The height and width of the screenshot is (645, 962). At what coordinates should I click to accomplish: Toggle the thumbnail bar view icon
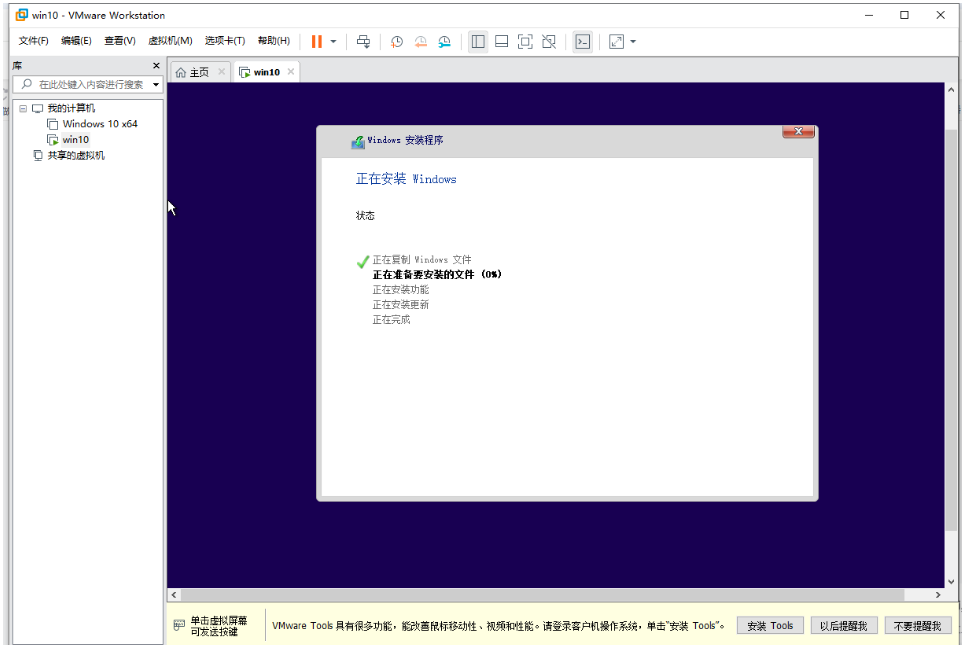pos(501,42)
